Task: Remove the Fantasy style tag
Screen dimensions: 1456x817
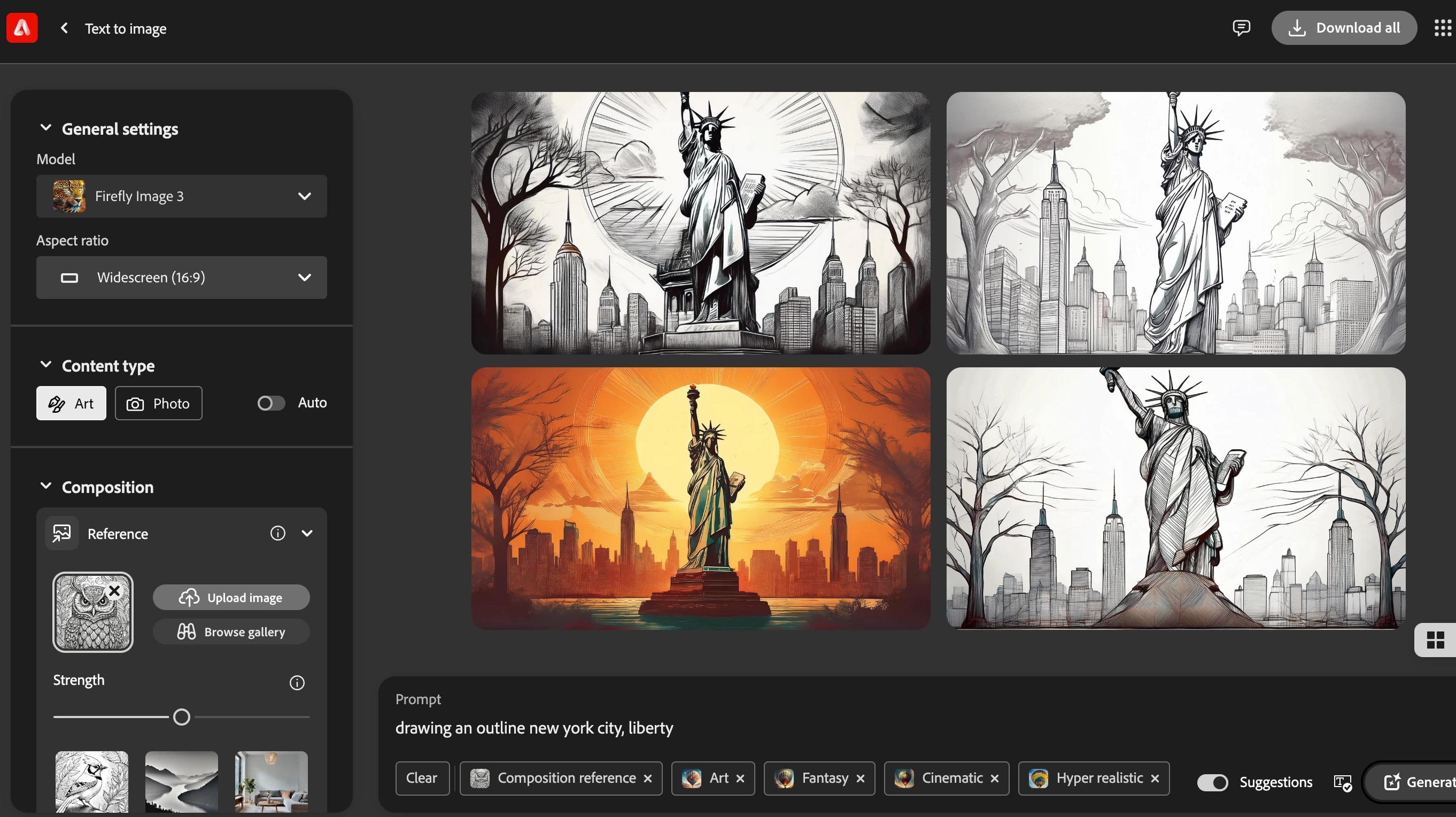Action: point(860,779)
